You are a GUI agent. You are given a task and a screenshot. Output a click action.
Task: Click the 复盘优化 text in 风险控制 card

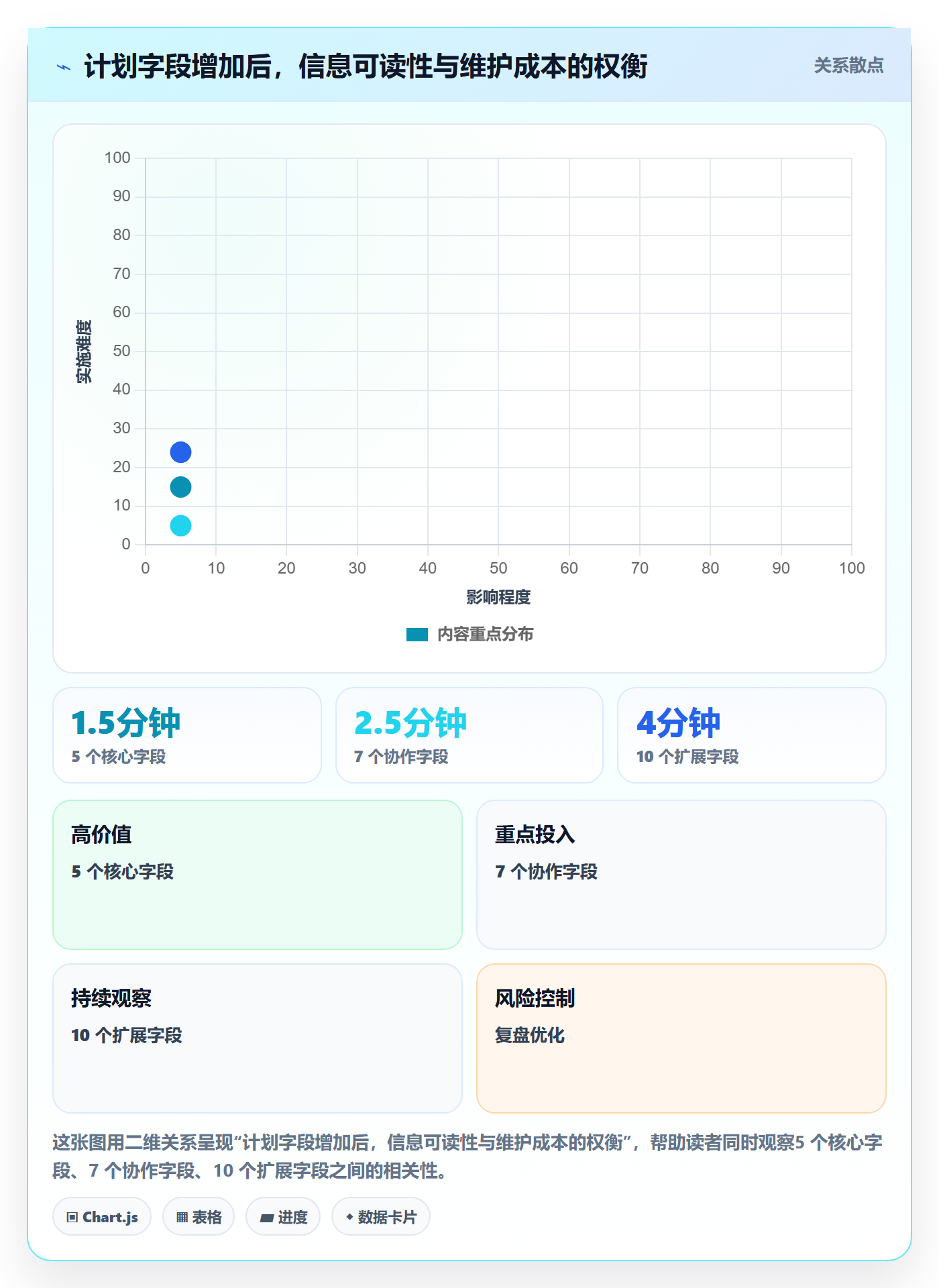530,1035
